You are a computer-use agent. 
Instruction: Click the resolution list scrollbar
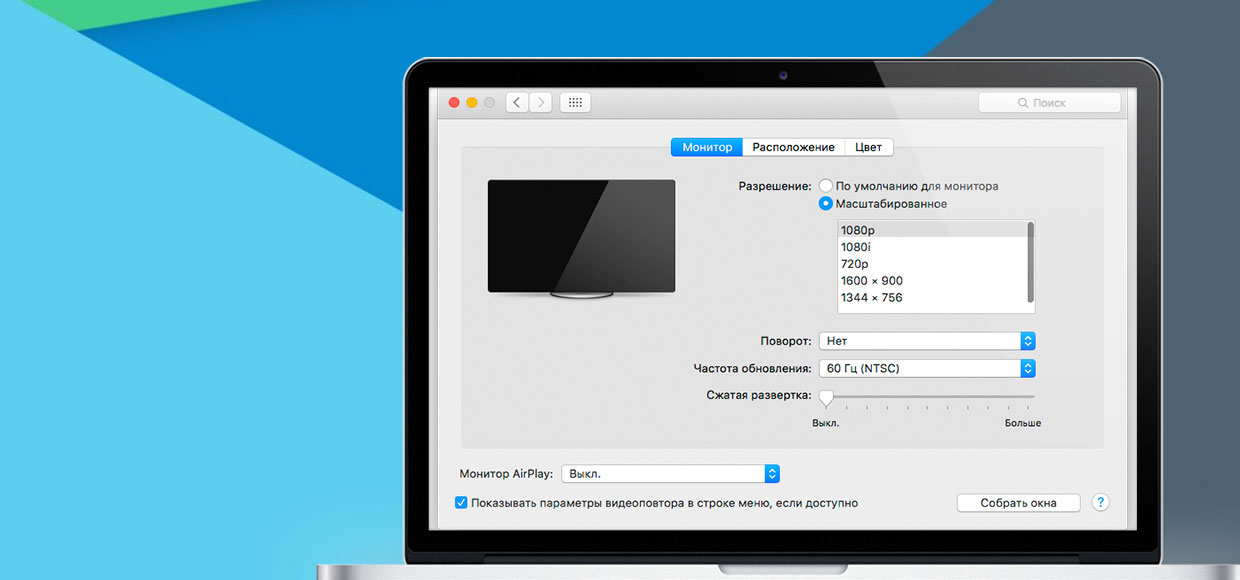pos(1030,262)
